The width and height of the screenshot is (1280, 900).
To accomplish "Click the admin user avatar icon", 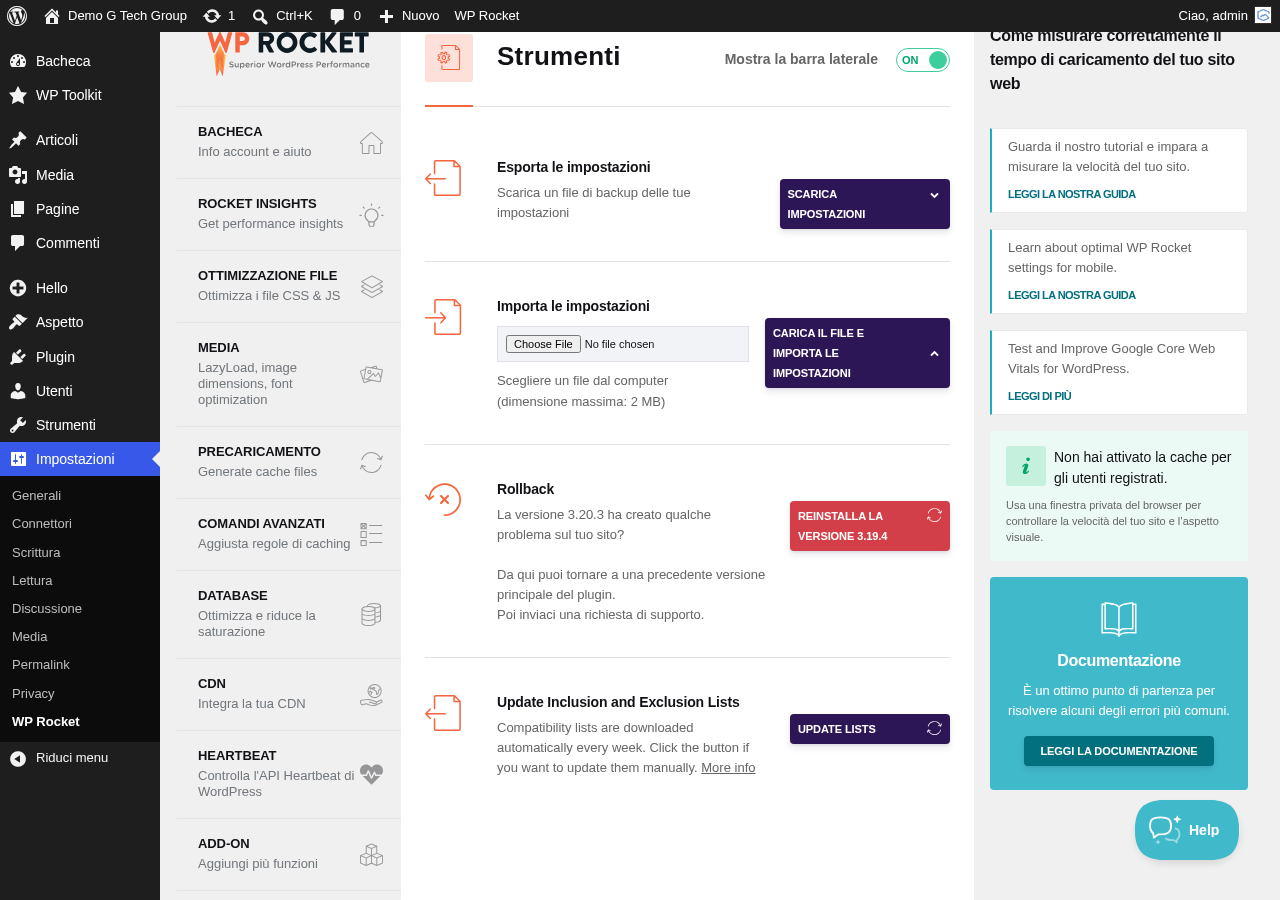I will [x=1263, y=15].
